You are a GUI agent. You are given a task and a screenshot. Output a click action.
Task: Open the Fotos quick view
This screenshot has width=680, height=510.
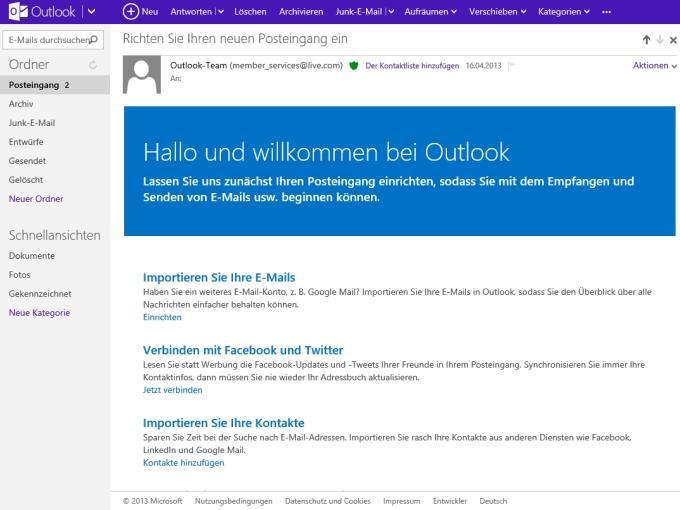[x=20, y=275]
